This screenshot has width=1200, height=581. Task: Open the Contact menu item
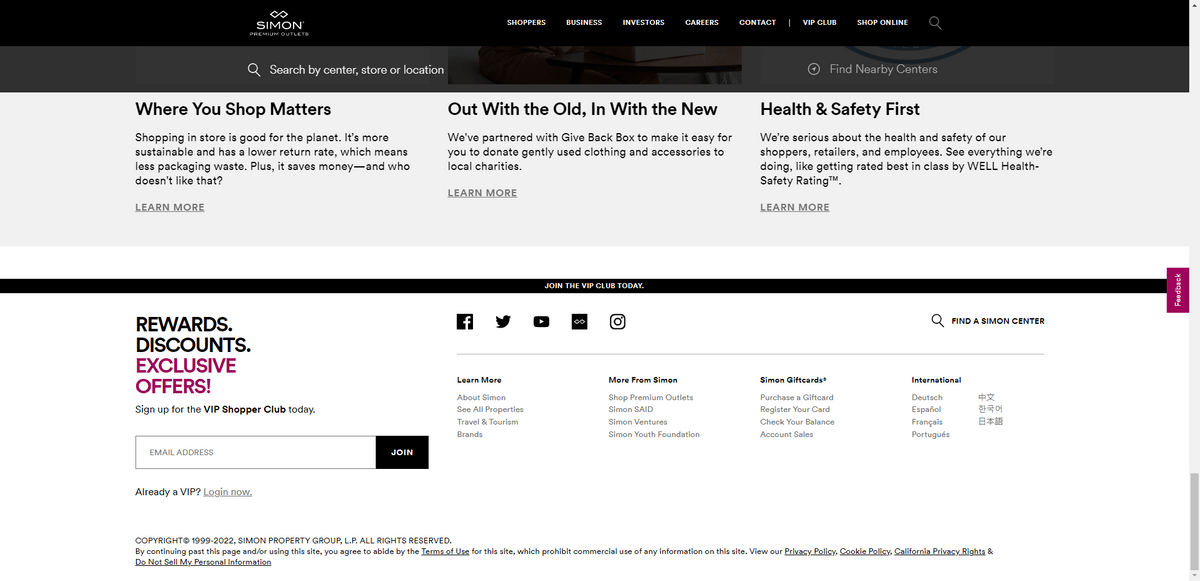click(757, 22)
